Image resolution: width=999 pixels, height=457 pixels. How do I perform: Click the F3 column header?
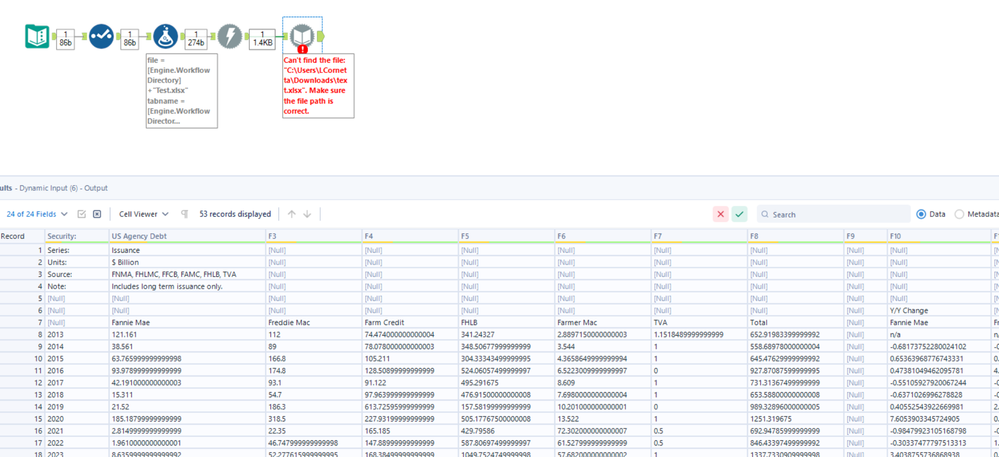(313, 236)
